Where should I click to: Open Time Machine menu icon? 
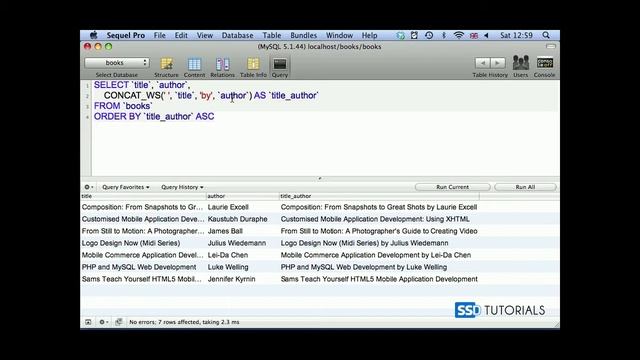point(429,35)
